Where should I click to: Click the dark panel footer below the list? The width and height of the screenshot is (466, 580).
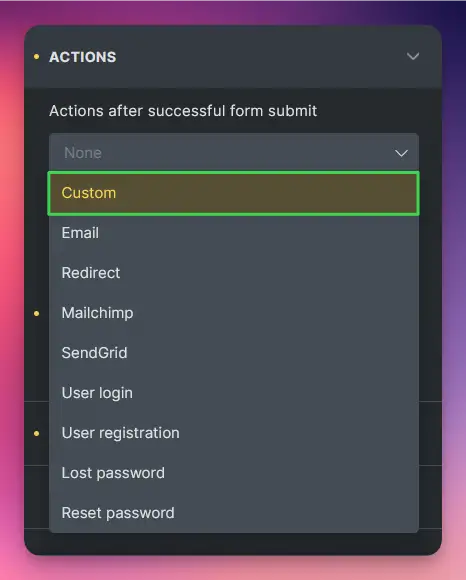click(x=233, y=542)
